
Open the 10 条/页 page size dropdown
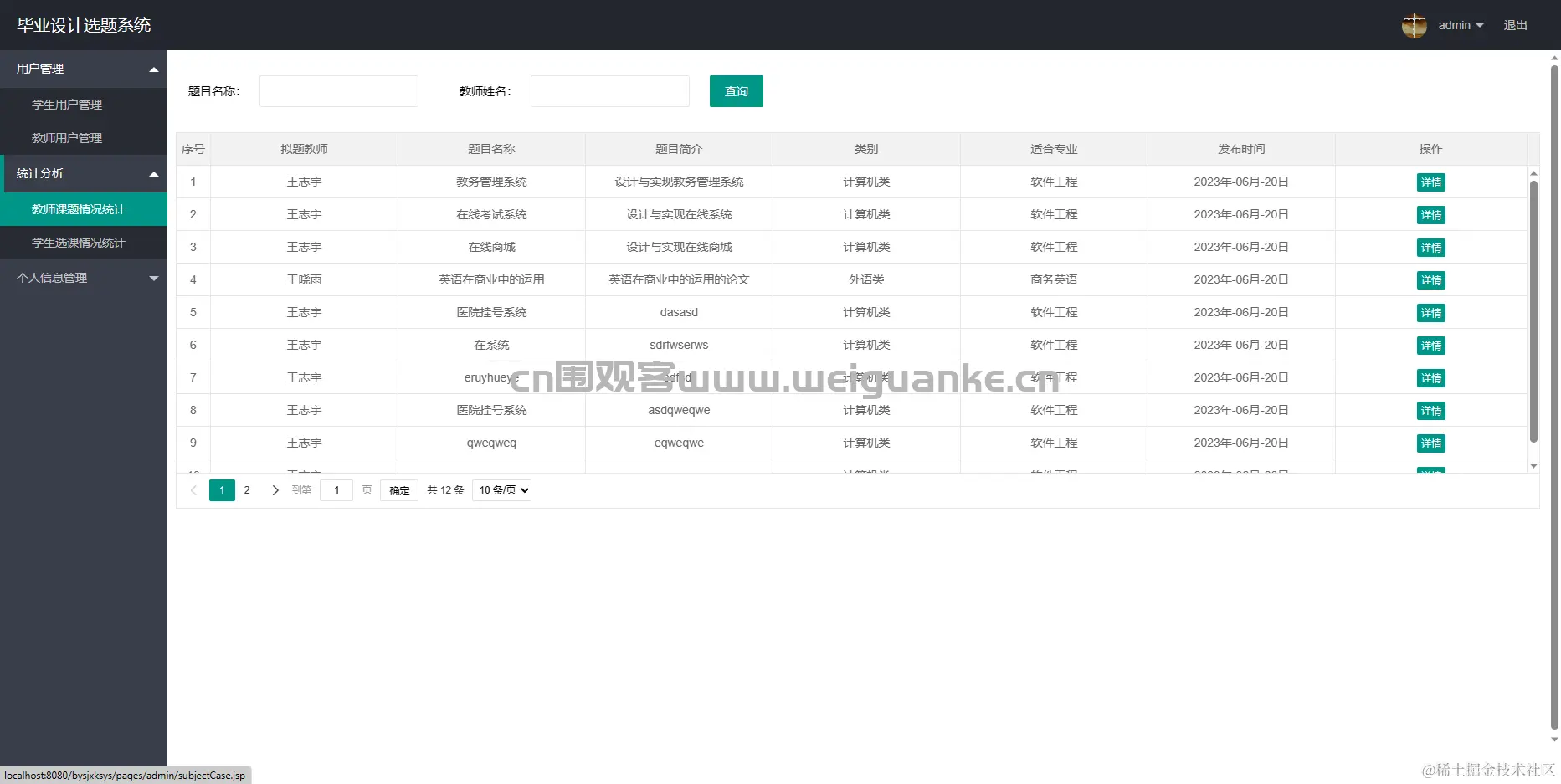[x=501, y=490]
